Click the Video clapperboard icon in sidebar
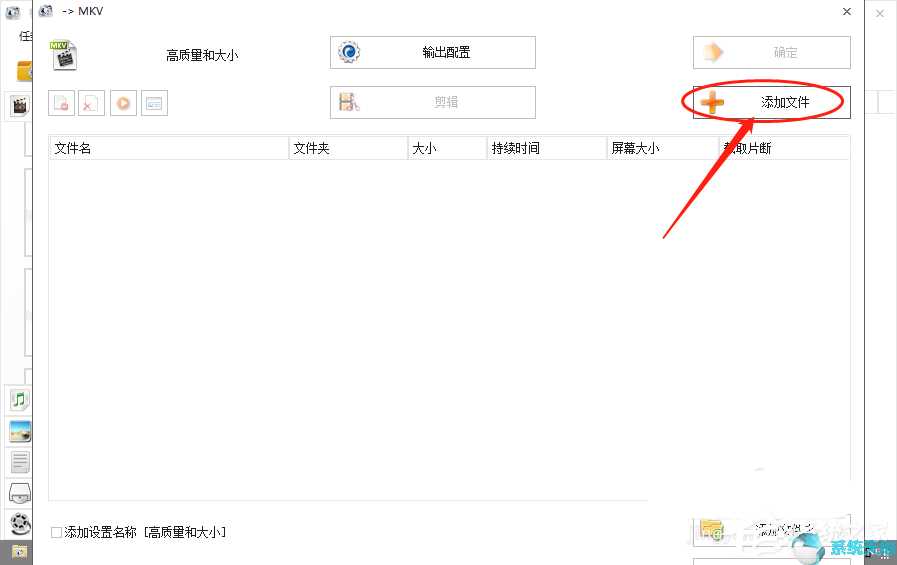This screenshot has width=897, height=565. (18, 104)
